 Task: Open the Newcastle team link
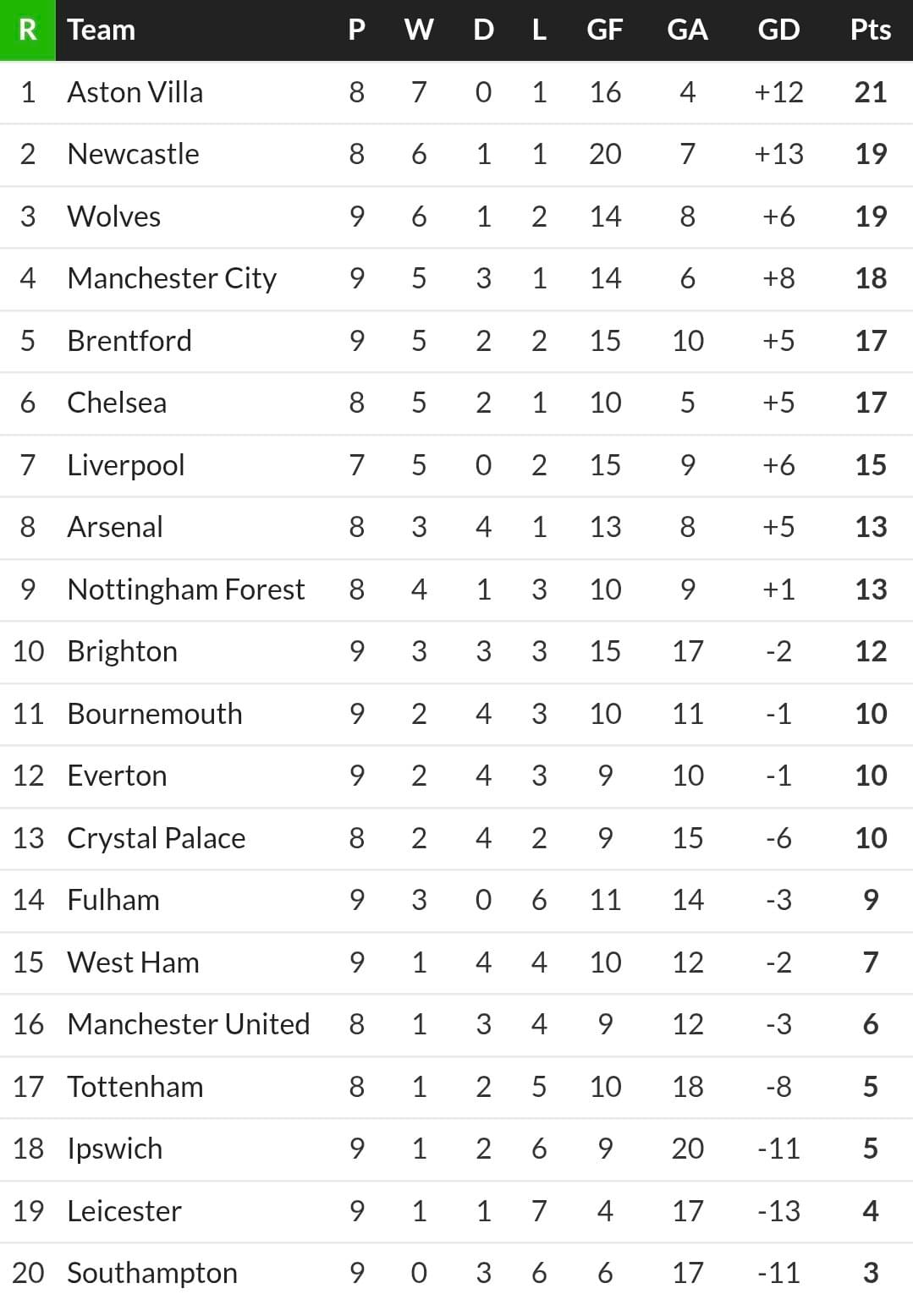coord(133,154)
